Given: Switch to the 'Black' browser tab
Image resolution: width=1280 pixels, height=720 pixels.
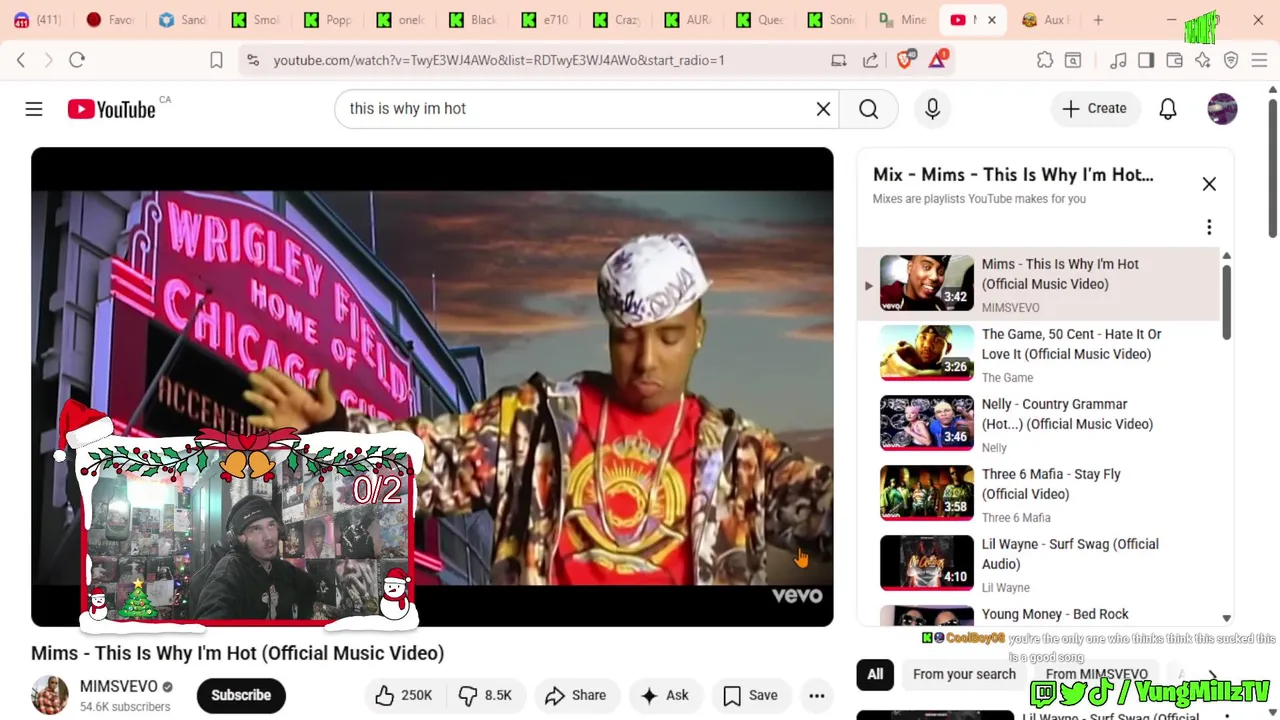Looking at the screenshot, I should pyautogui.click(x=473, y=20).
